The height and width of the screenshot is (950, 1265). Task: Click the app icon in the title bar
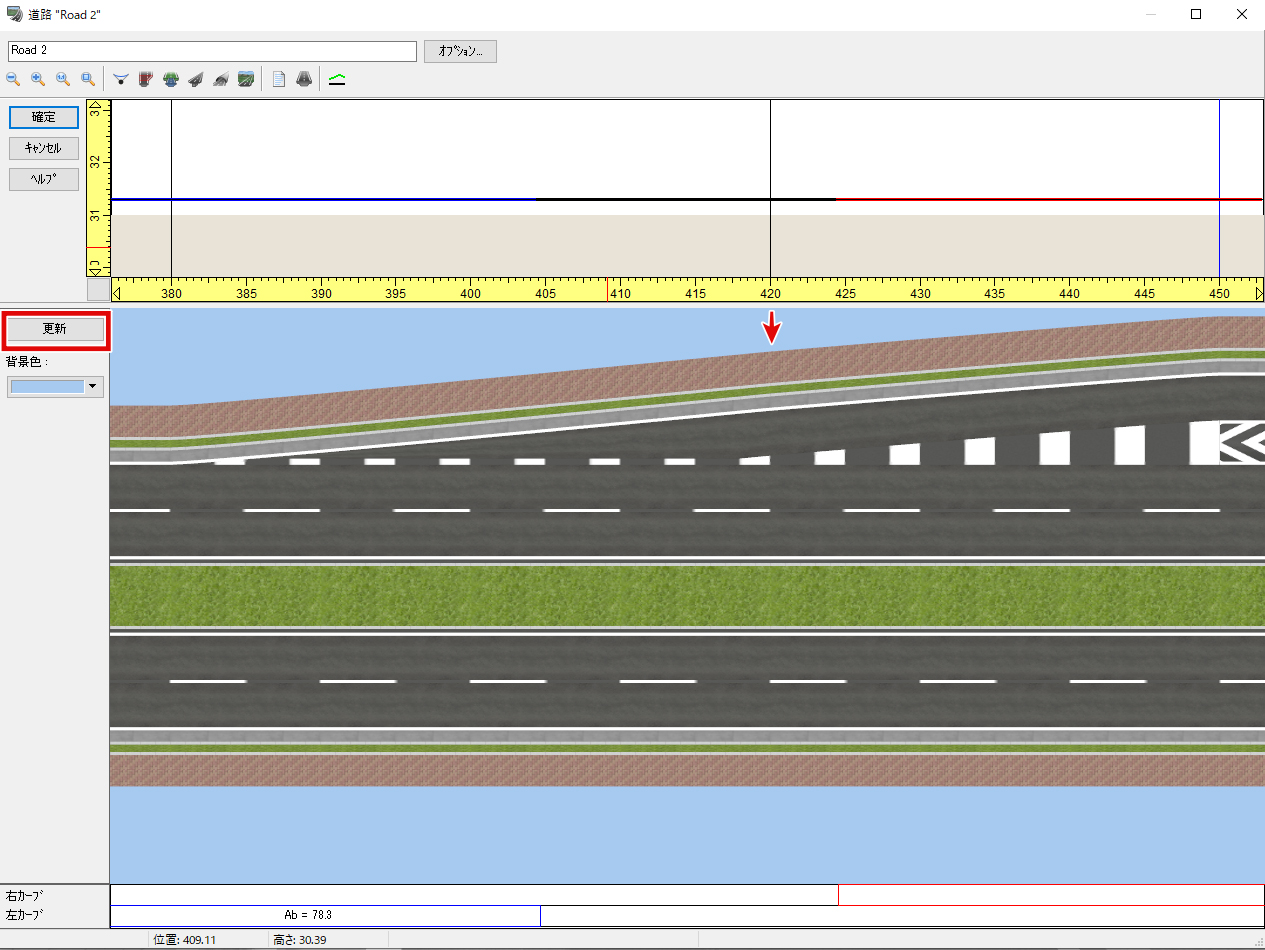pos(15,14)
